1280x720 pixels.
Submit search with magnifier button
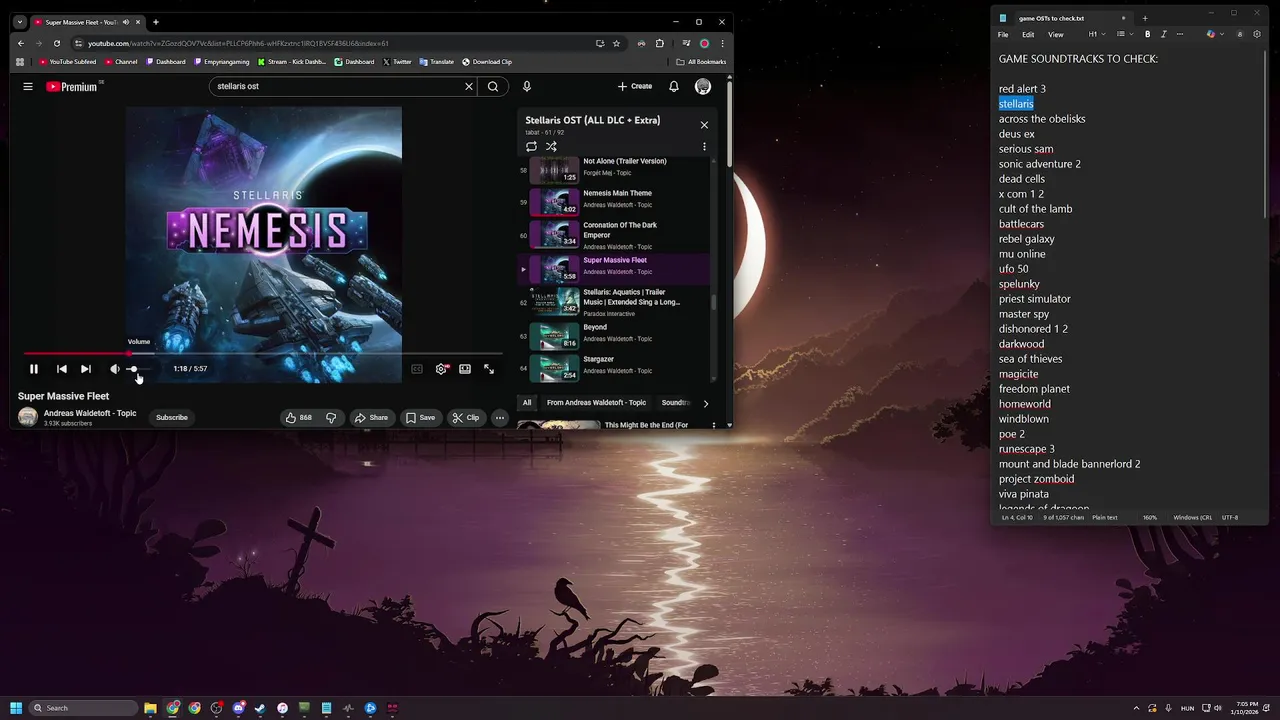point(493,86)
